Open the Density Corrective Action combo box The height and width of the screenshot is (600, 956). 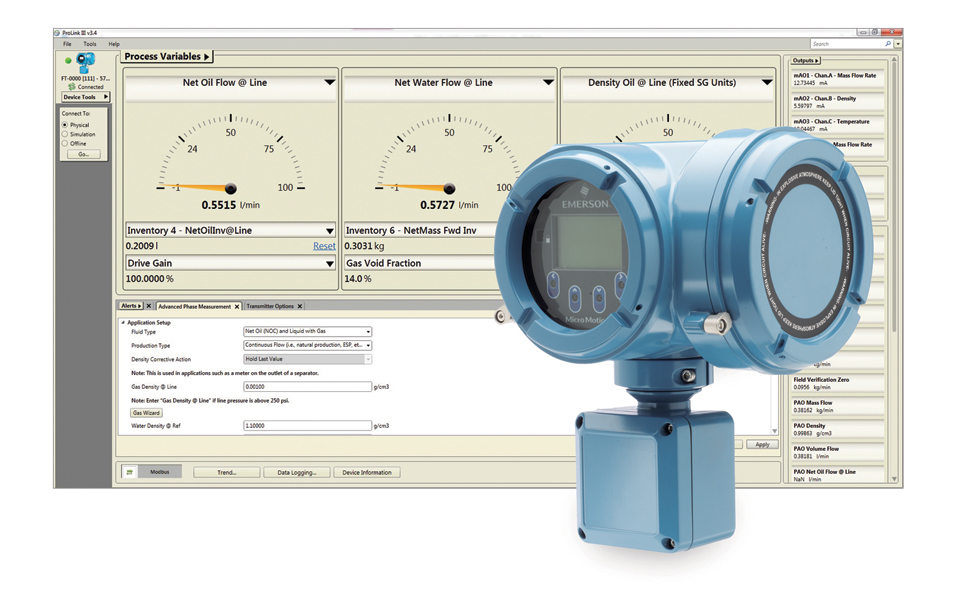308,359
